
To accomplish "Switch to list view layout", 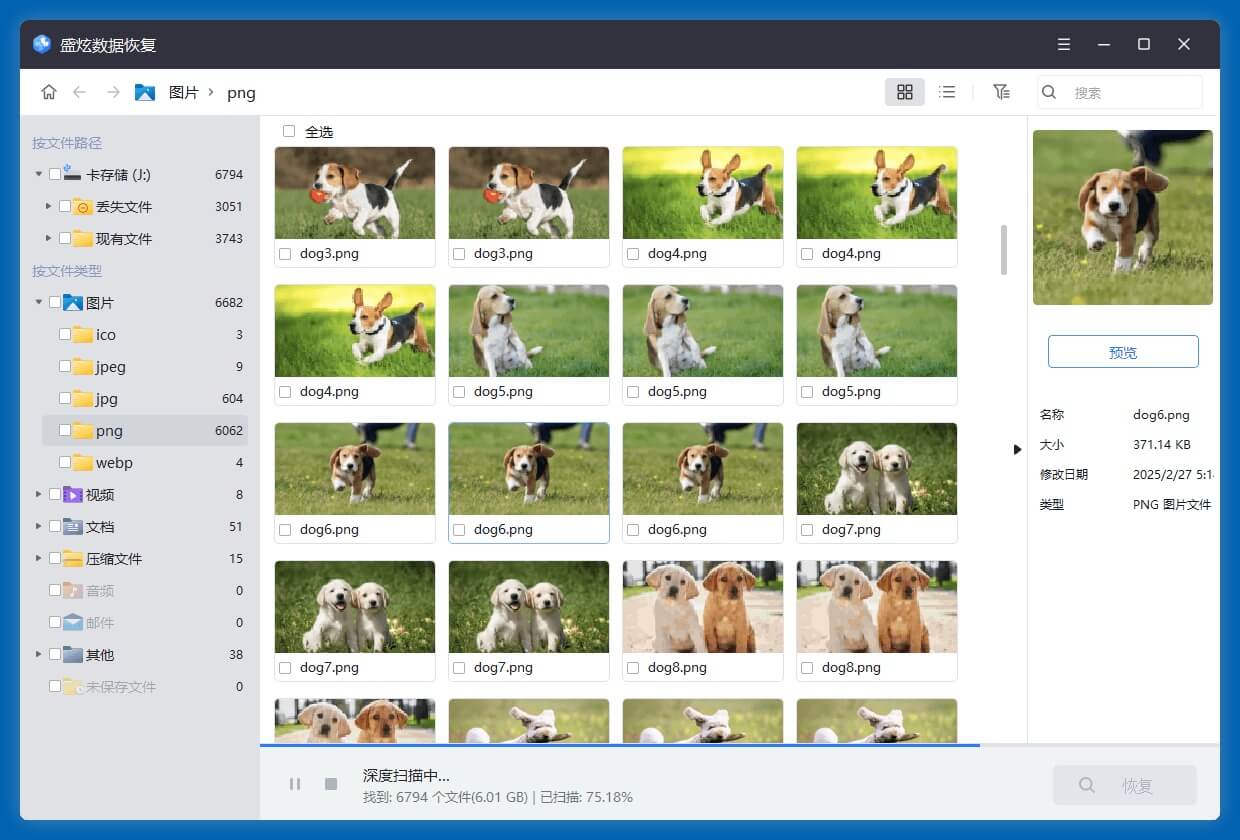I will pyautogui.click(x=947, y=92).
